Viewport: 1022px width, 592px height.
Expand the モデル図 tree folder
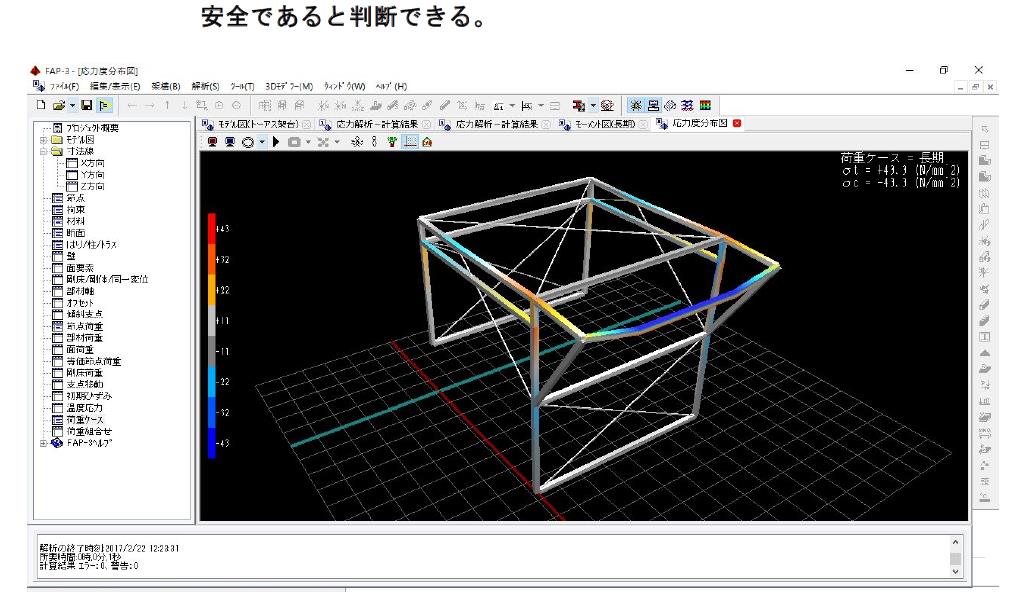point(43,140)
